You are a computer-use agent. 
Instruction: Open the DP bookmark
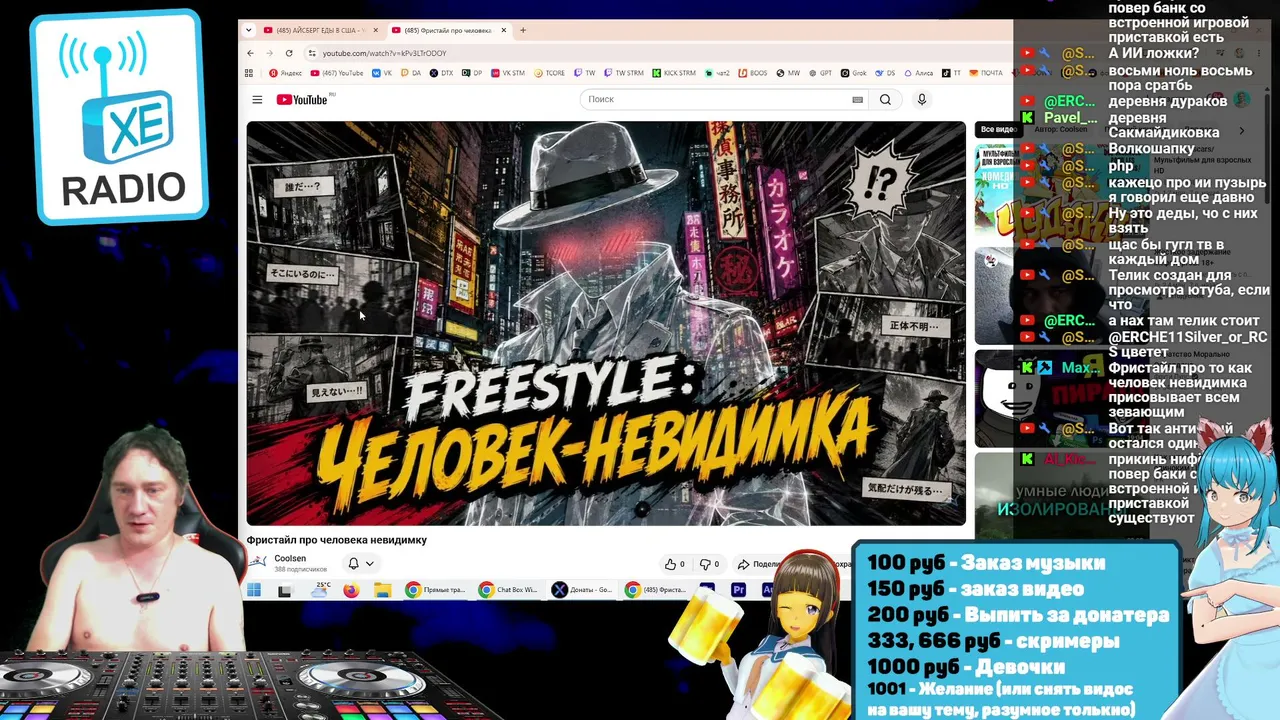pos(471,73)
